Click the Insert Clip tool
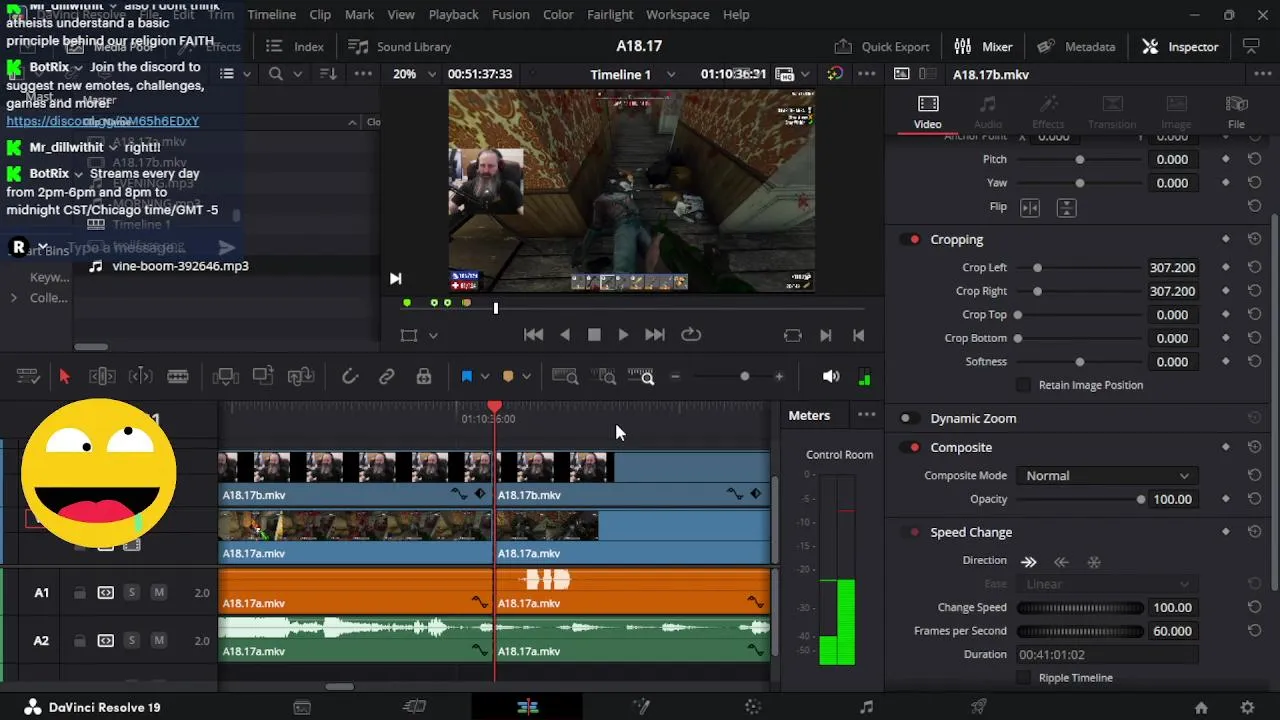This screenshot has width=1280, height=720. pos(225,376)
